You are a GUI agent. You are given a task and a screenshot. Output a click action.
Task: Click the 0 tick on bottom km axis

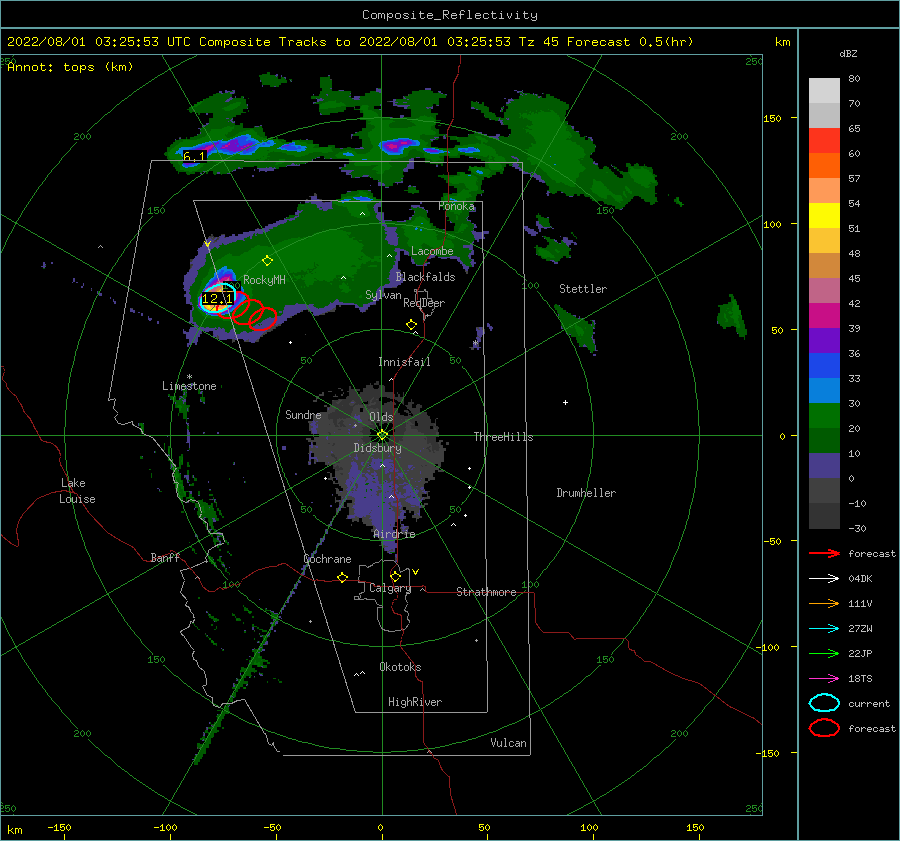tap(381, 827)
